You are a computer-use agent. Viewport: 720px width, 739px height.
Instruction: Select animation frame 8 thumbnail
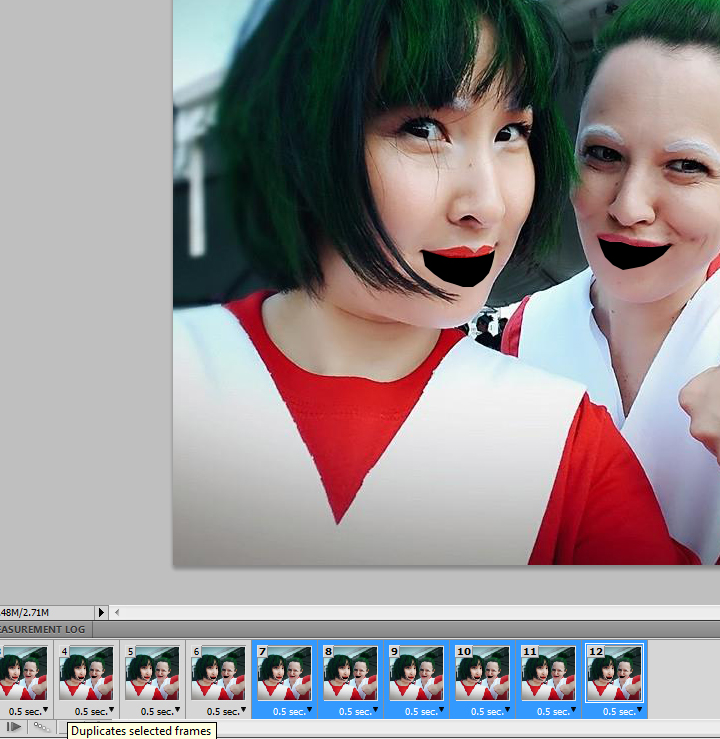350,673
